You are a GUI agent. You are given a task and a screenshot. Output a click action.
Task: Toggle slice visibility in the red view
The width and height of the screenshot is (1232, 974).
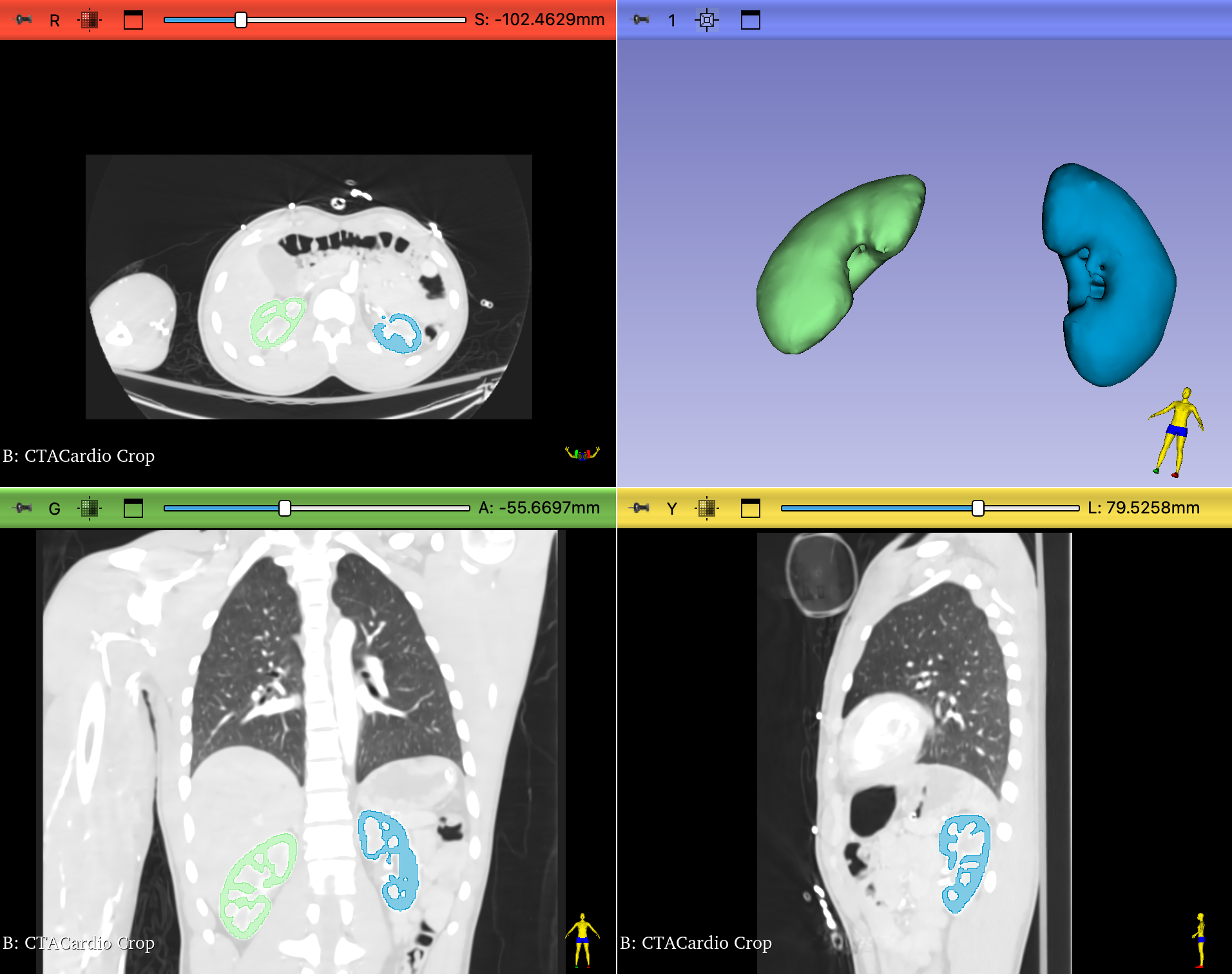click(x=90, y=19)
